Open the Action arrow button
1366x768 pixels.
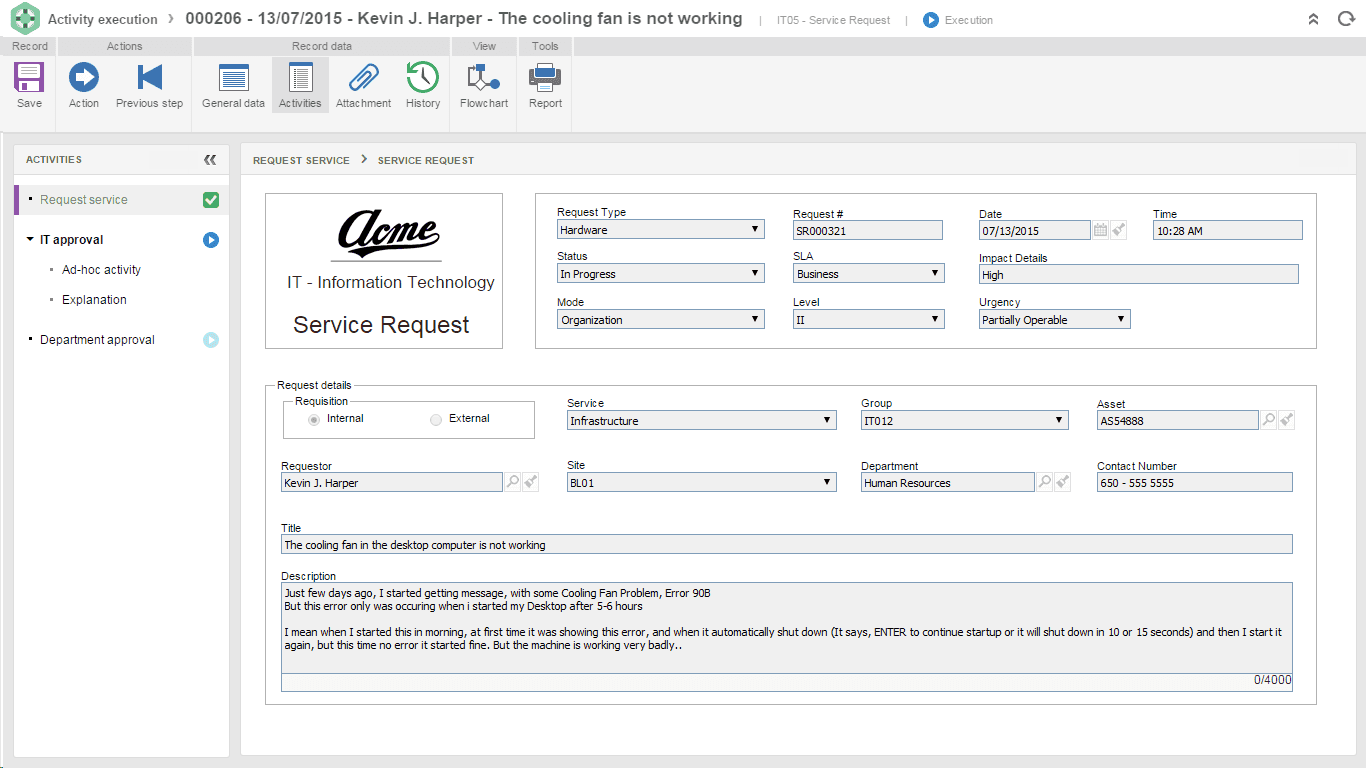(84, 78)
